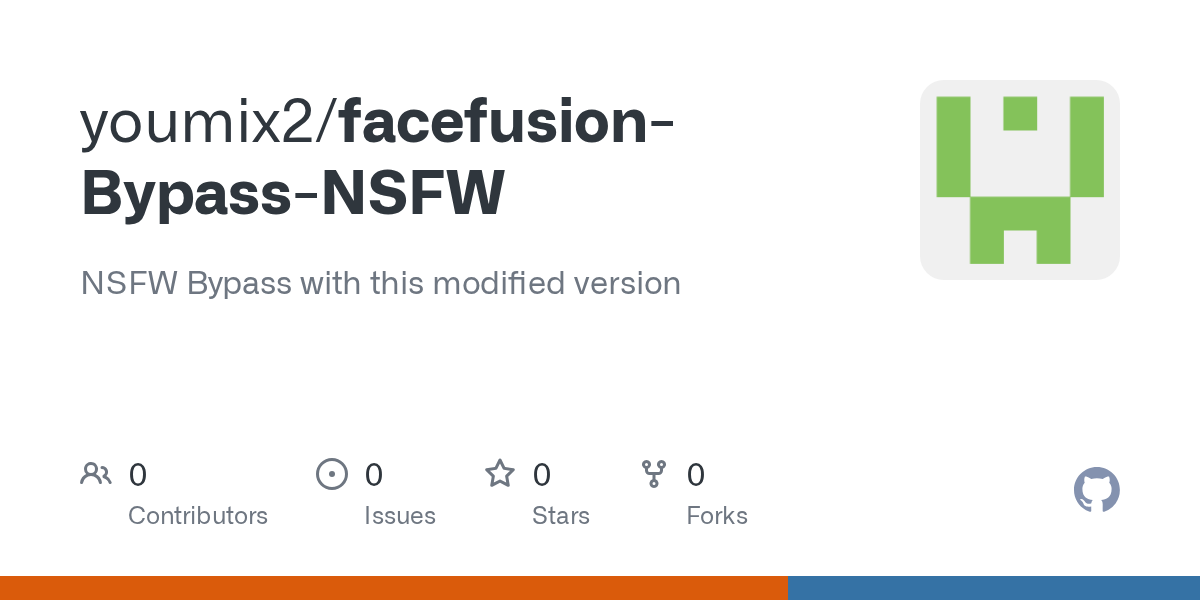Open the Issues label link

pos(400,516)
